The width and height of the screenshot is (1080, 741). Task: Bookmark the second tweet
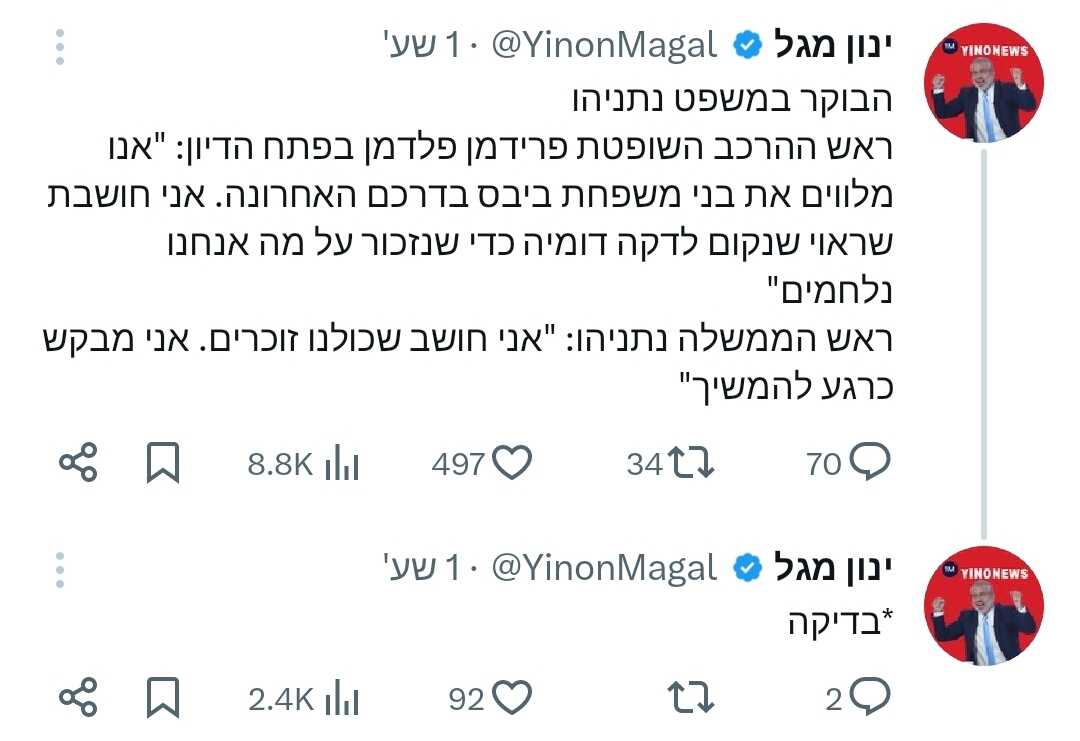[162, 699]
